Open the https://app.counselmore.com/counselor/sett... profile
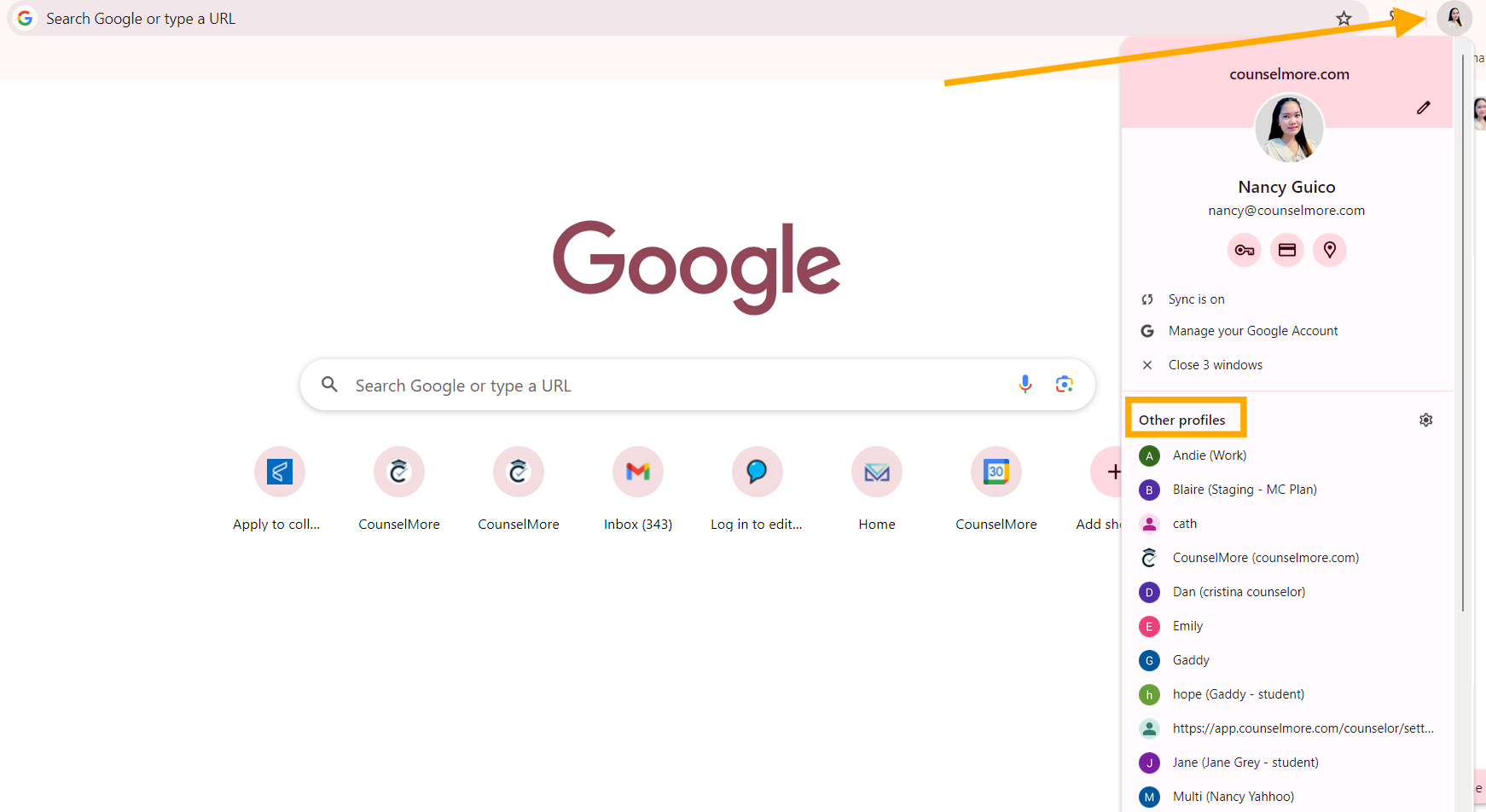This screenshot has height=812, width=1486. point(1287,728)
